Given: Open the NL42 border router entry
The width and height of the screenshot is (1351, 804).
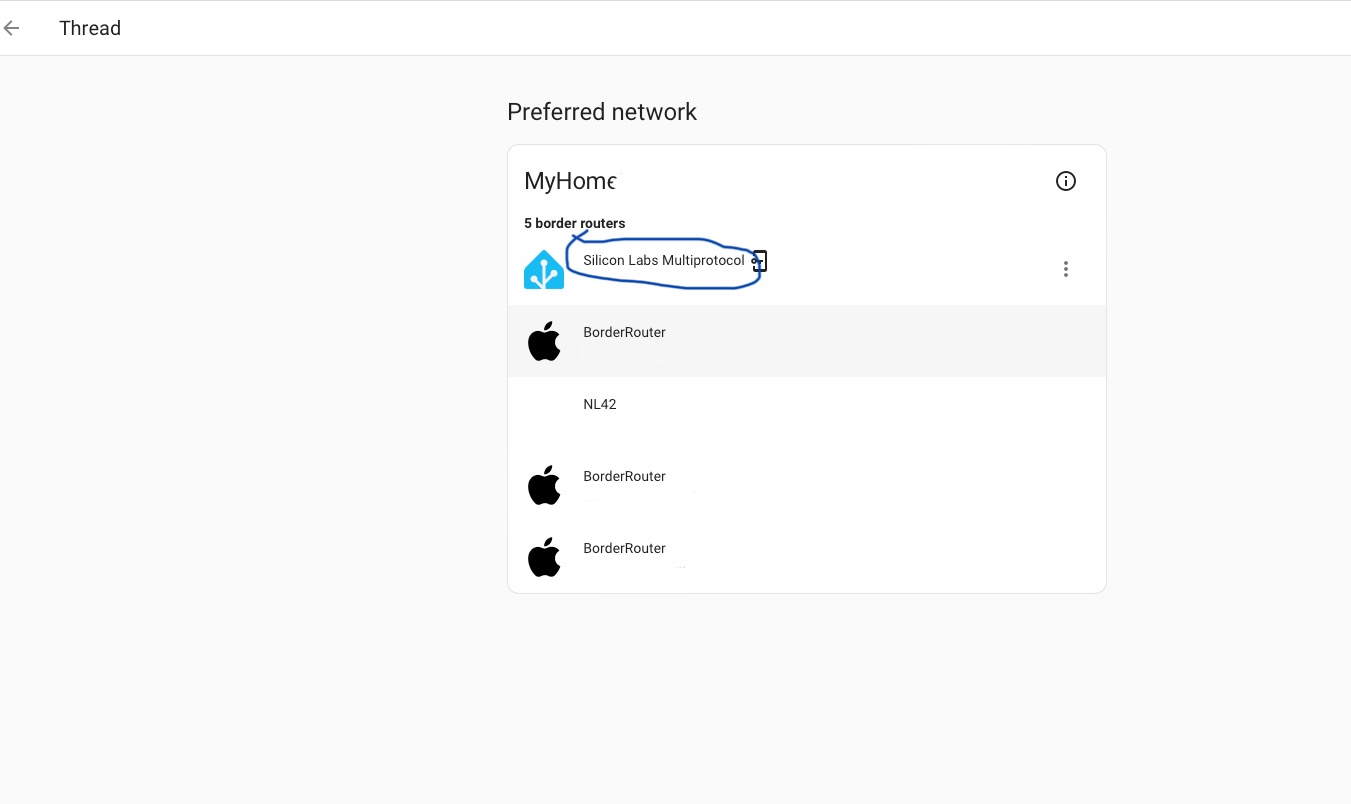Looking at the screenshot, I should coord(600,404).
